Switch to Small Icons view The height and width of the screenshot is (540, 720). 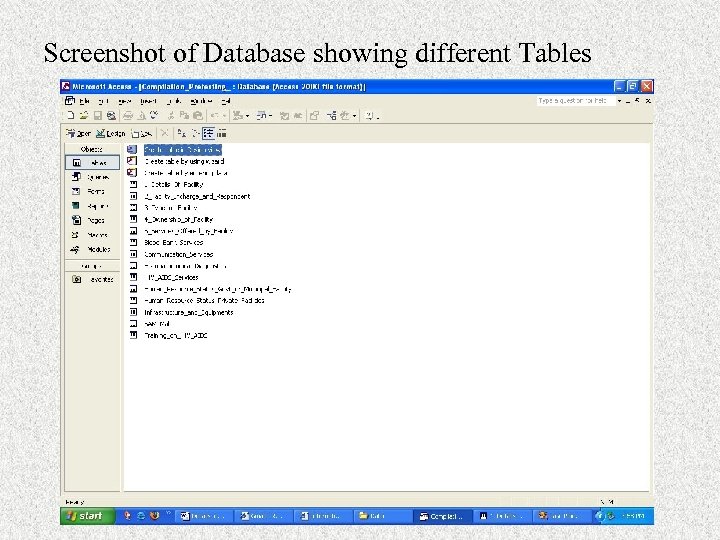coord(195,133)
